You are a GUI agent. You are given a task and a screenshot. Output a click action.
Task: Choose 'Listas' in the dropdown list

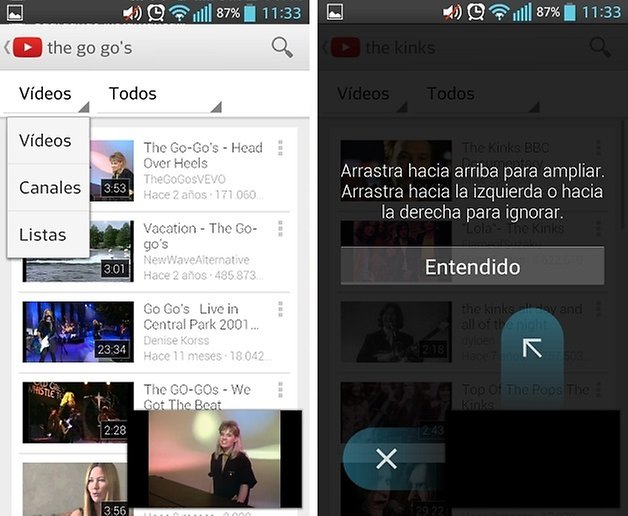point(48,234)
